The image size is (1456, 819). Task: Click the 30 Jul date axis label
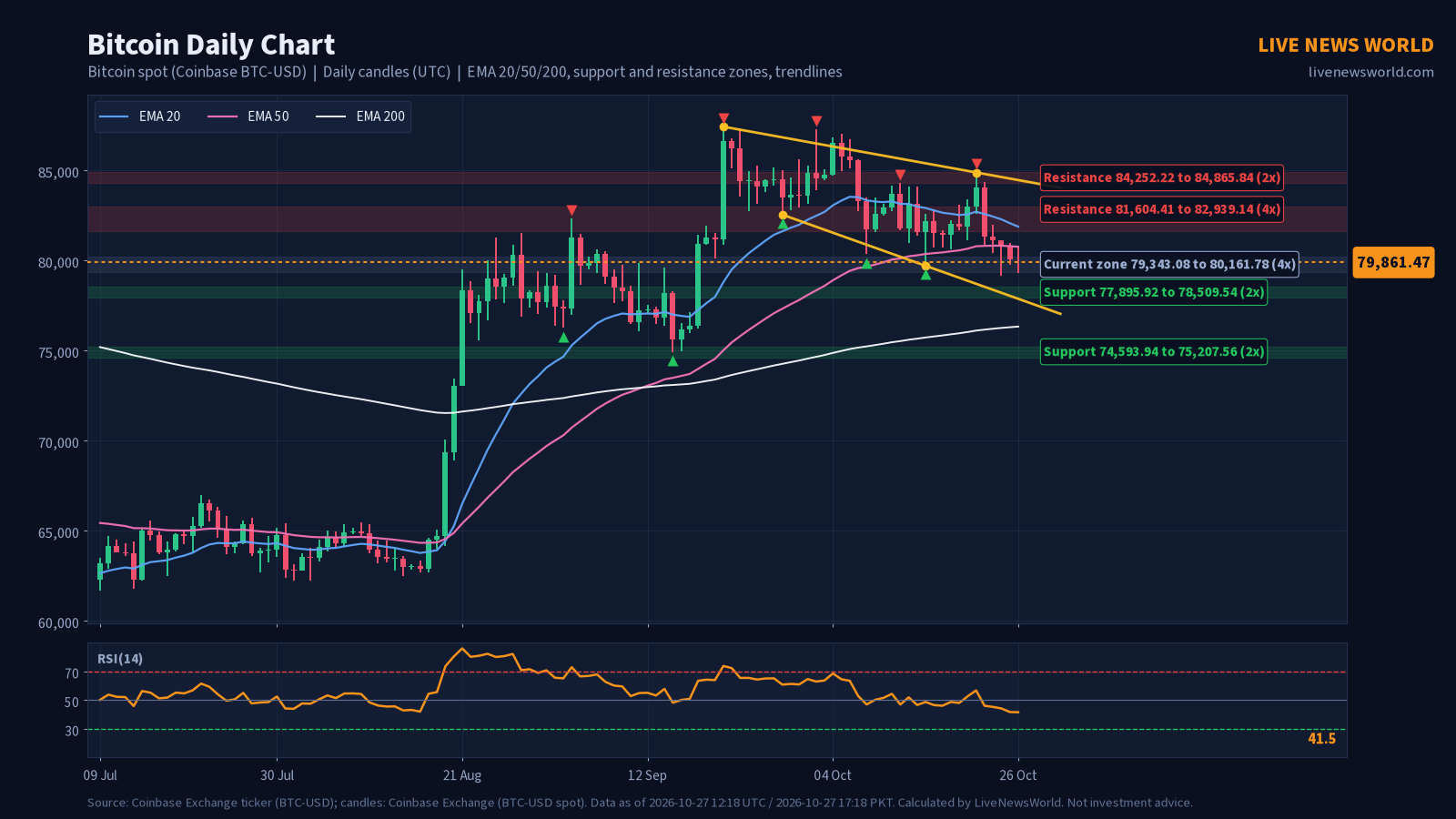pyautogui.click(x=277, y=775)
